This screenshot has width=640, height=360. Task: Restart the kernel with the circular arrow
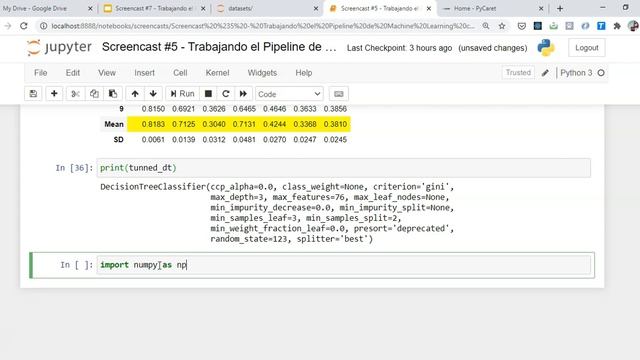226,94
